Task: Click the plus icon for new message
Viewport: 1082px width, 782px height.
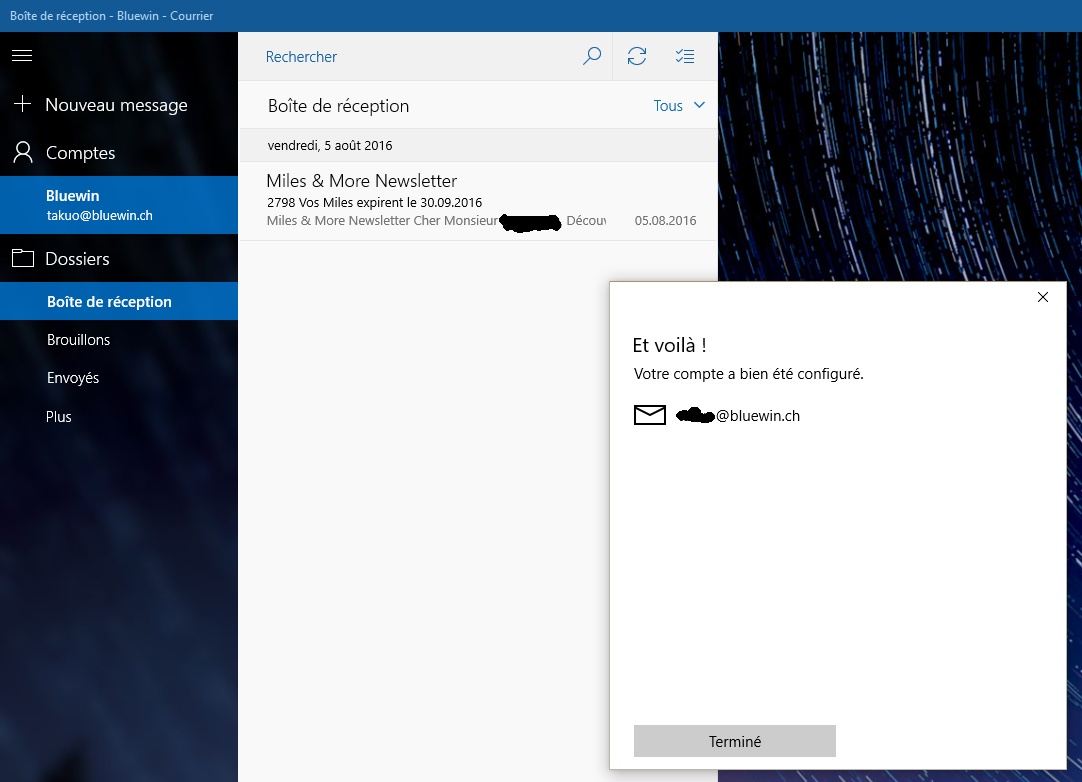Action: 22,104
